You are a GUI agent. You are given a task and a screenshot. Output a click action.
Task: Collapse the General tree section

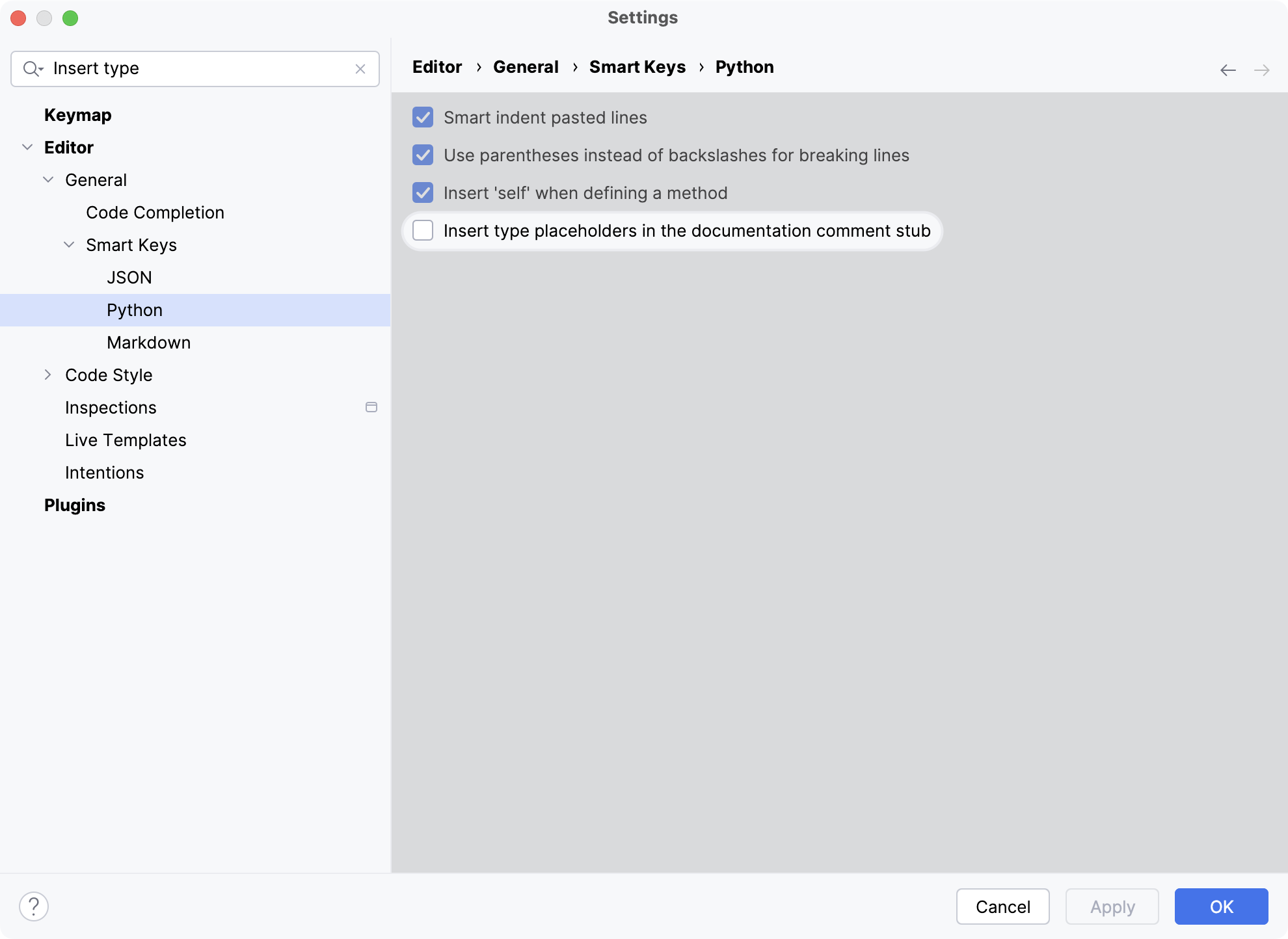tap(47, 179)
